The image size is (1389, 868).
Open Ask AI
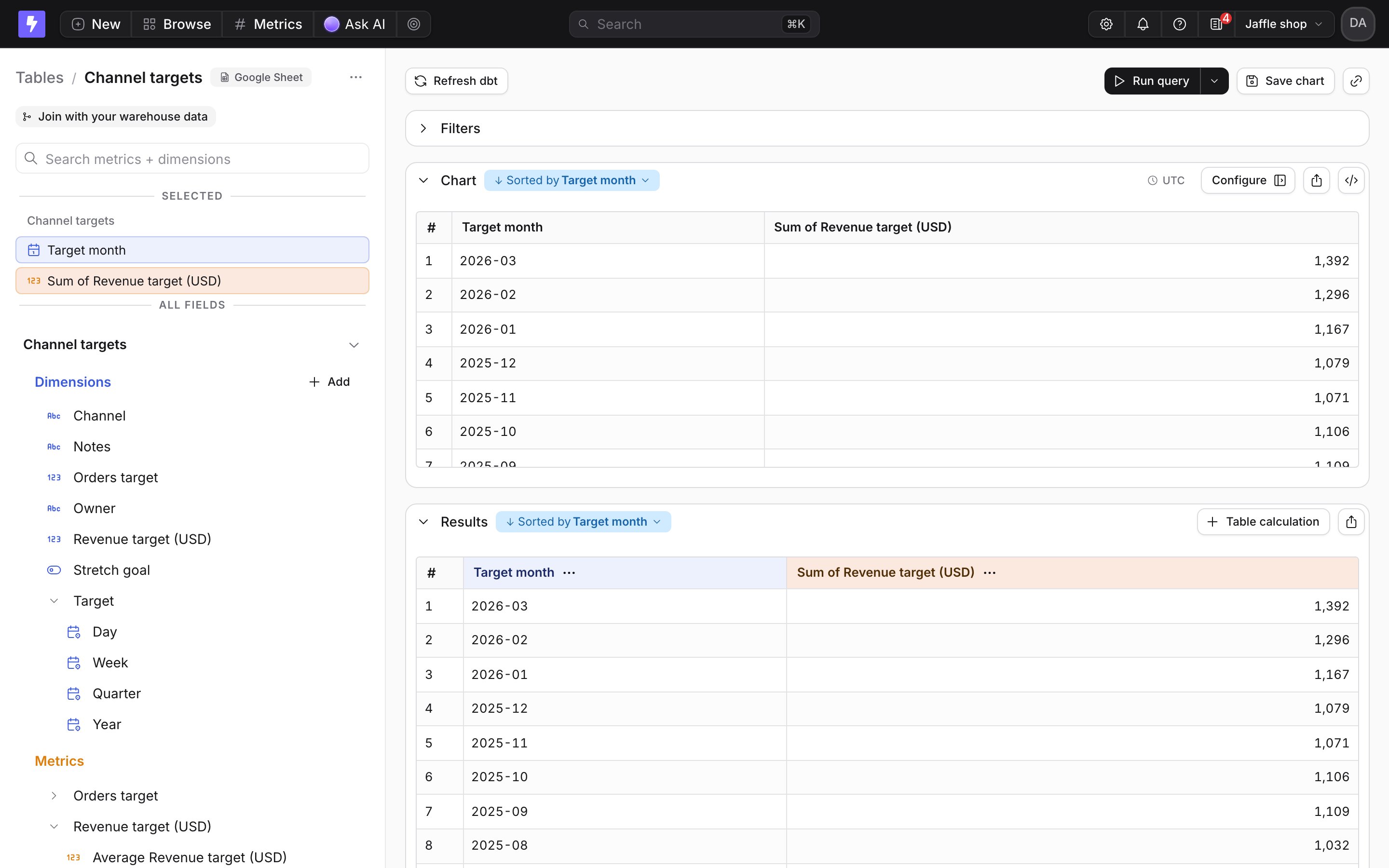(354, 24)
